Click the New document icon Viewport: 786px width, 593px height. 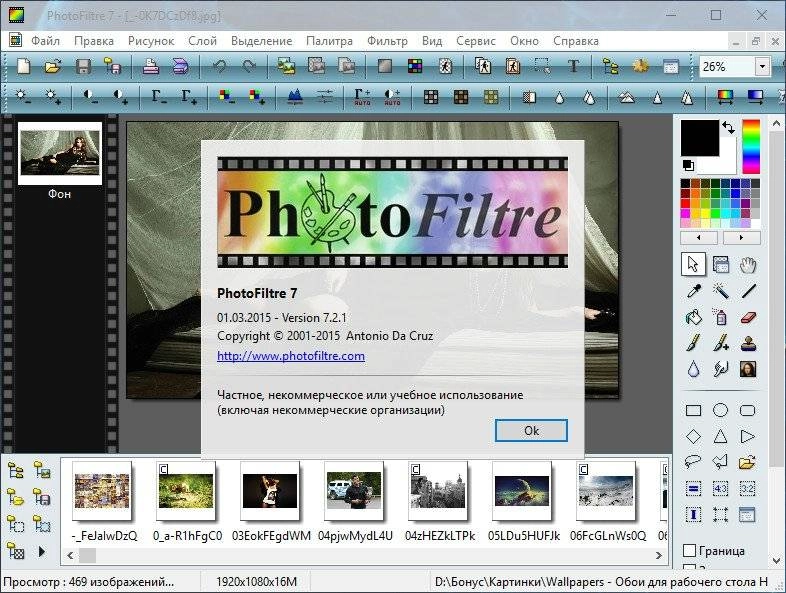tap(23, 66)
